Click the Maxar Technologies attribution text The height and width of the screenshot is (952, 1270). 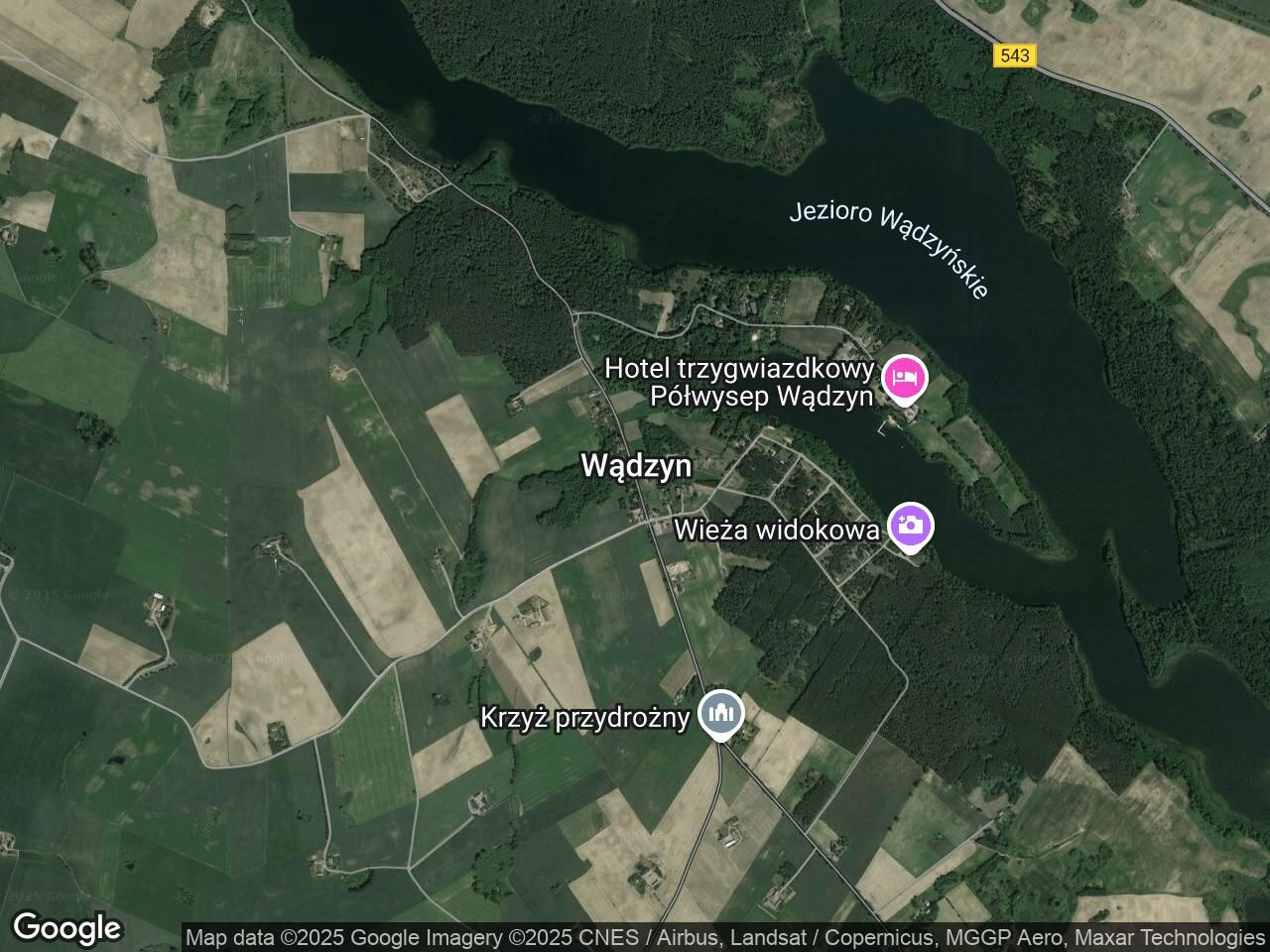coord(1169,937)
